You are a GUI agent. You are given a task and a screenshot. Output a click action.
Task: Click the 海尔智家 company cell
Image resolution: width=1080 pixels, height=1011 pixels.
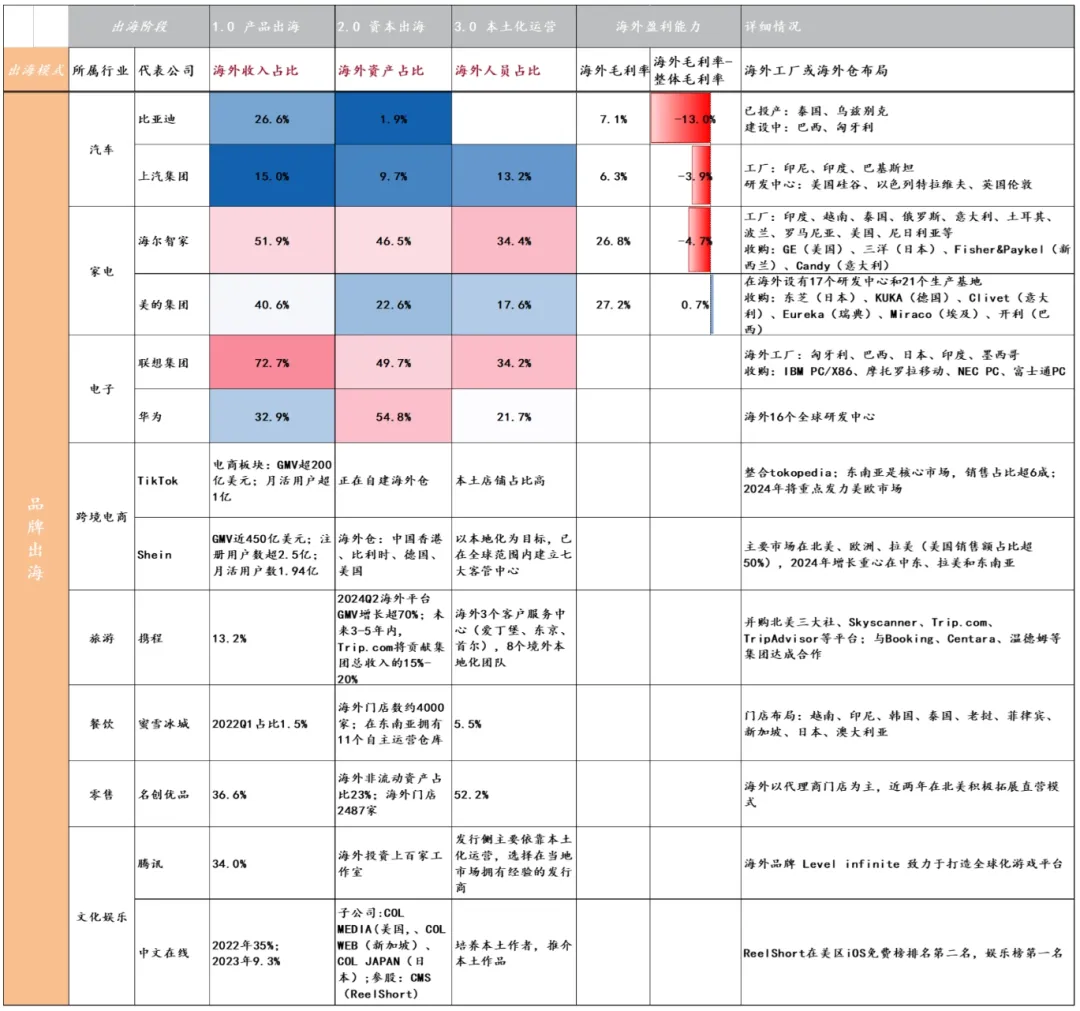[x=172, y=240]
